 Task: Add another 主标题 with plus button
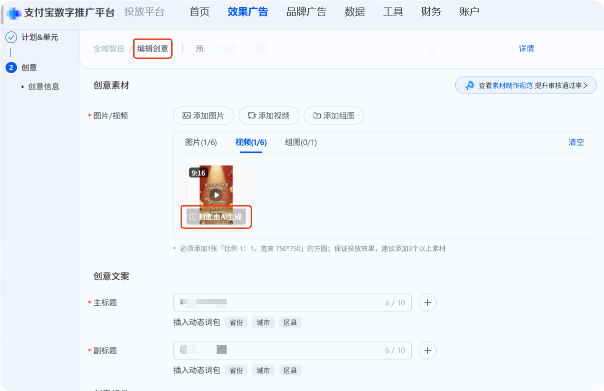pos(427,303)
